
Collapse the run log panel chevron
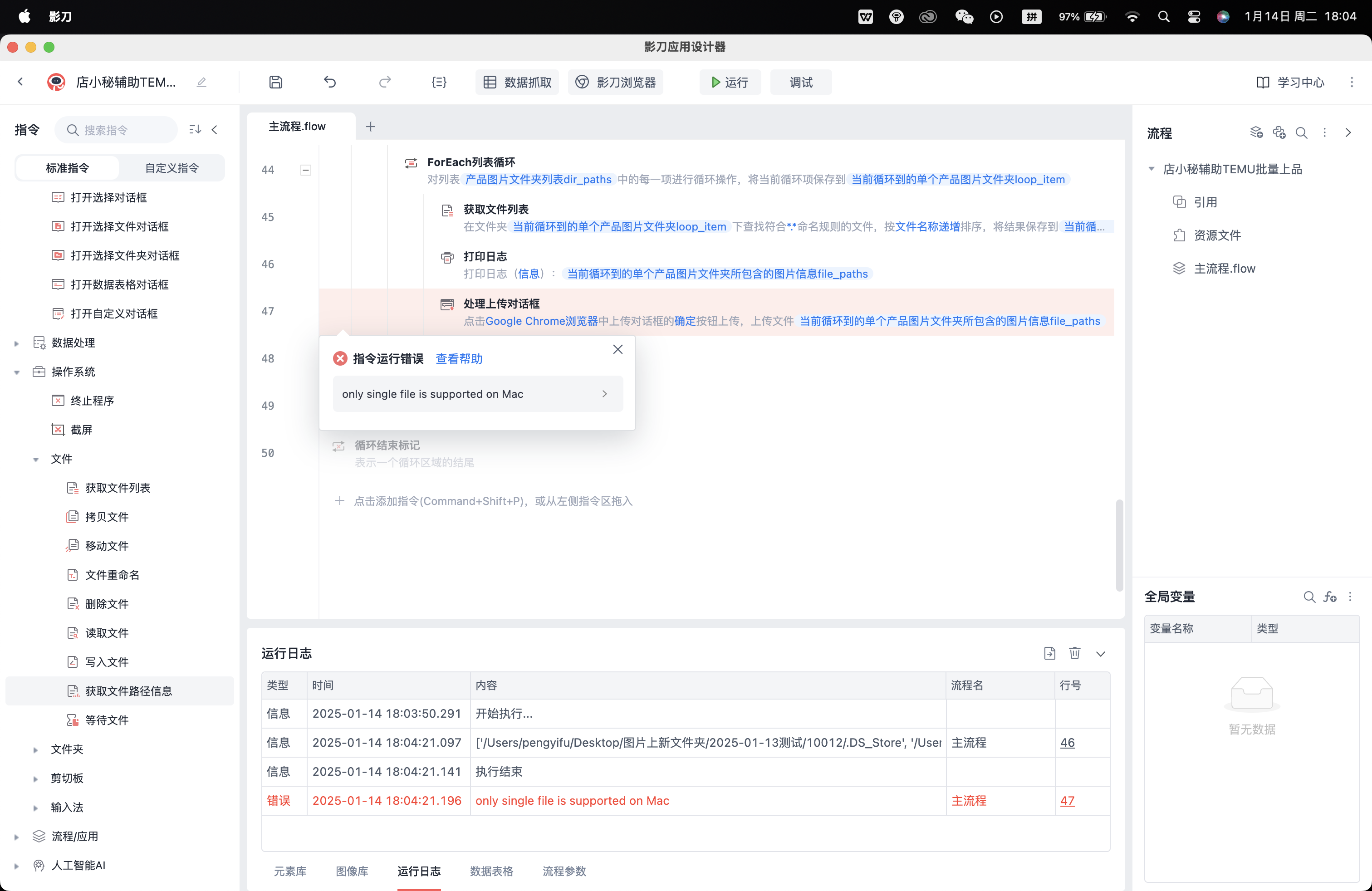tap(1101, 654)
